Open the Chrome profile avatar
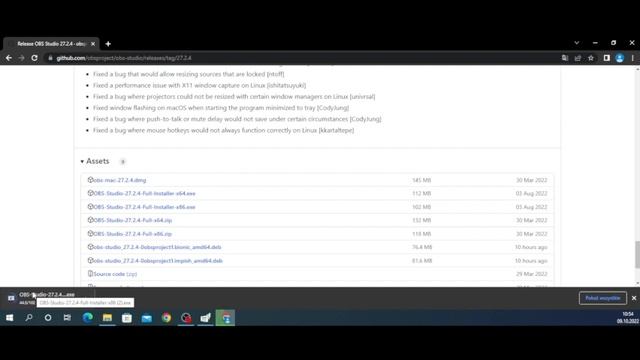The height and width of the screenshot is (360, 640). [620, 58]
